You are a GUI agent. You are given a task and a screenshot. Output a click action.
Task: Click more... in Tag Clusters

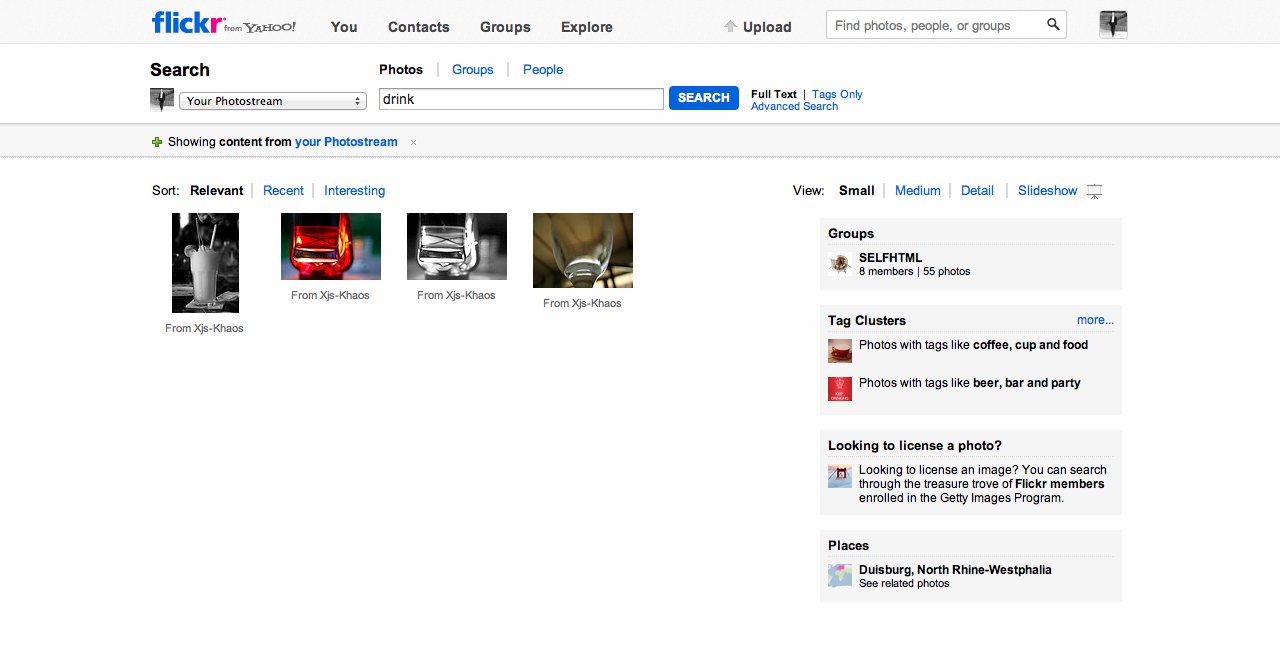coord(1095,320)
